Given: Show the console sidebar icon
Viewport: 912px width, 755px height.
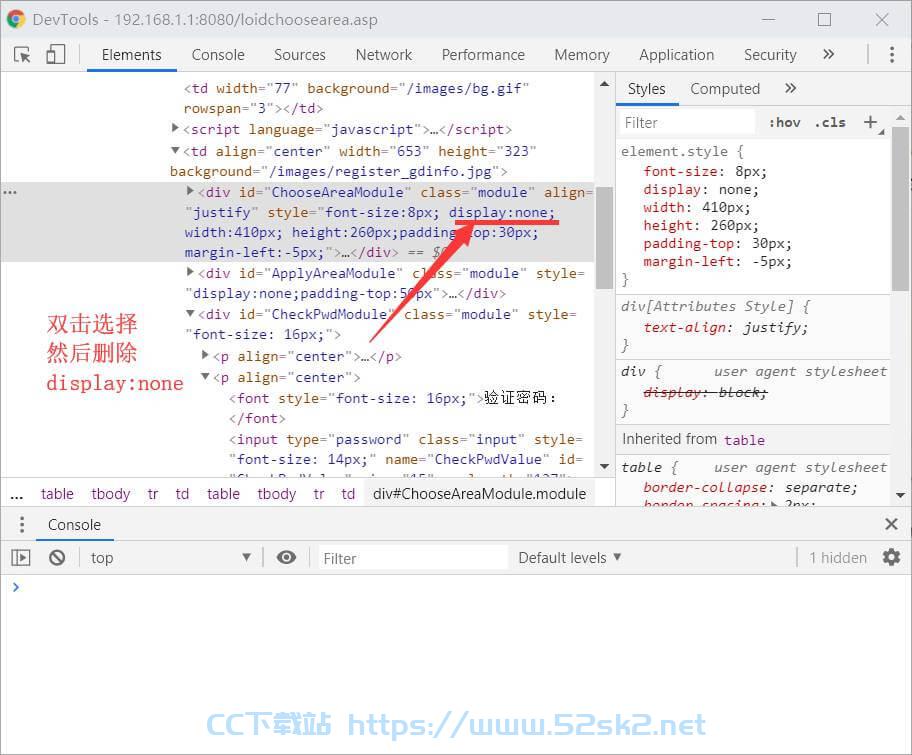Looking at the screenshot, I should (21, 558).
